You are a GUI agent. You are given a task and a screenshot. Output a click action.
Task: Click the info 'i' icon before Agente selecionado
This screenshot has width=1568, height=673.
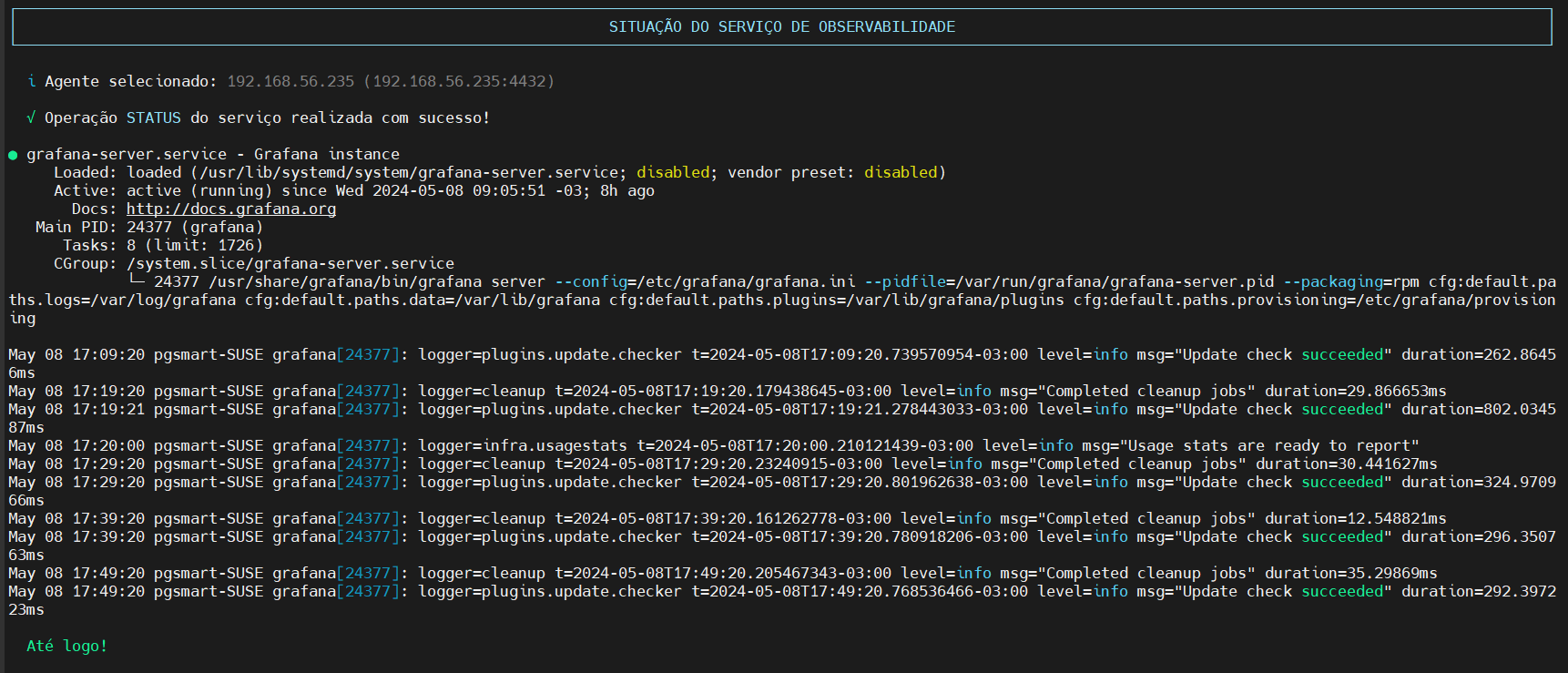click(32, 81)
